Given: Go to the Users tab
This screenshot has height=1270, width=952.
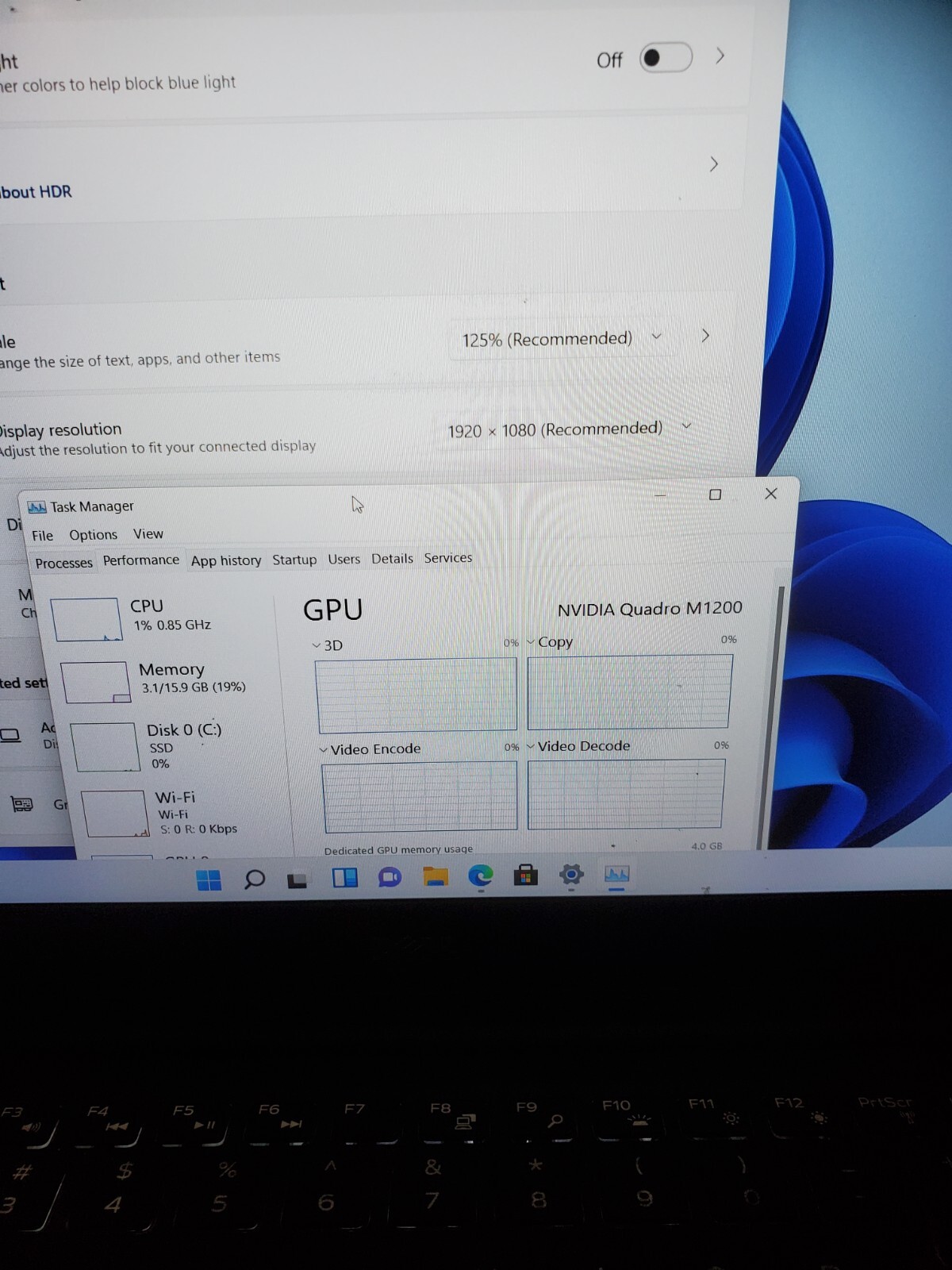Looking at the screenshot, I should point(344,559).
